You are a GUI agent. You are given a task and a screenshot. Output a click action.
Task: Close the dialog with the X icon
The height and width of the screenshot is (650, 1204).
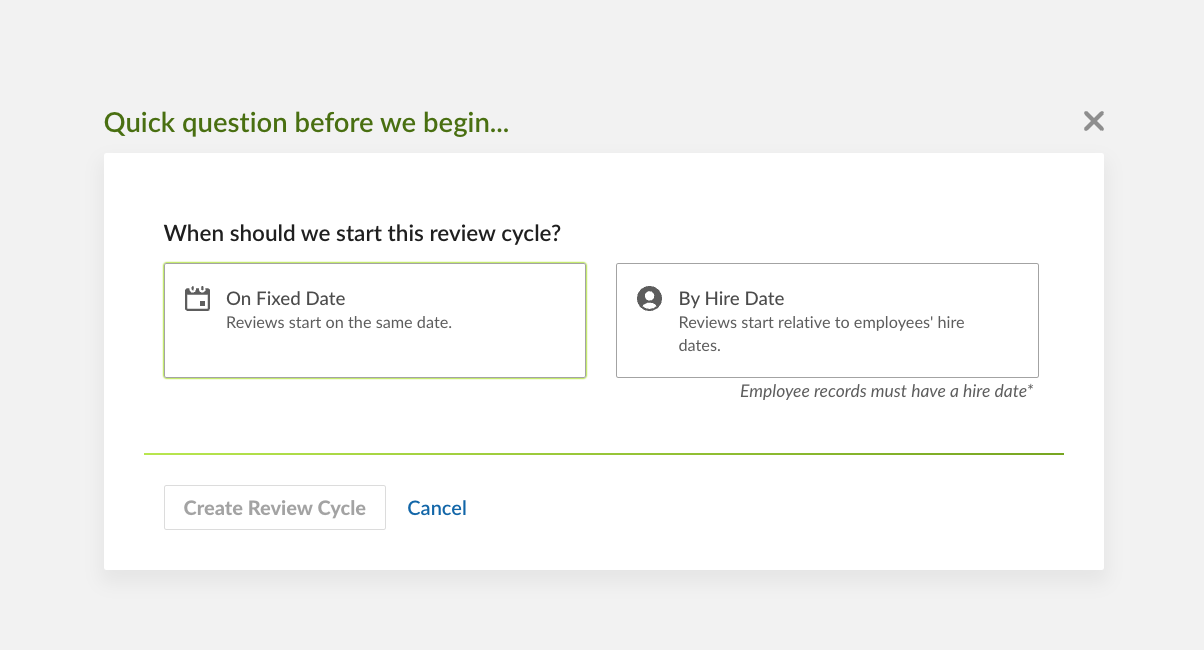click(x=1094, y=122)
